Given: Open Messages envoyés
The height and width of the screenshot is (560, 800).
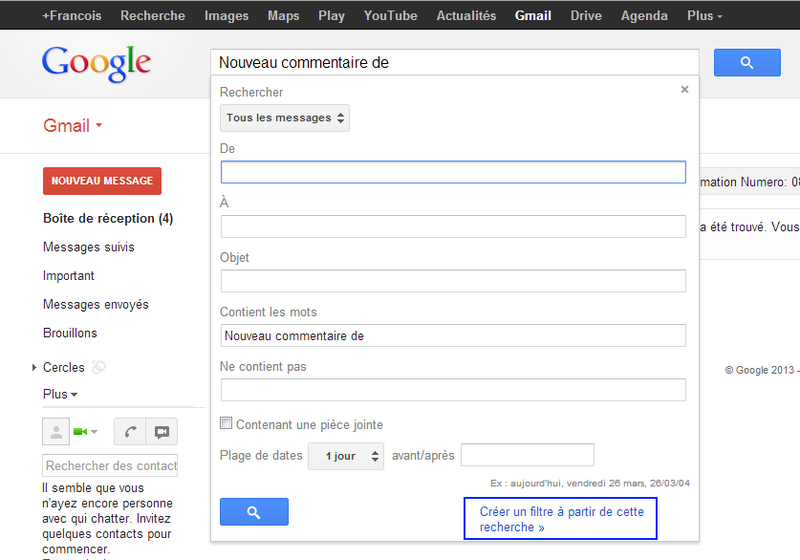Looking at the screenshot, I should pos(96,304).
